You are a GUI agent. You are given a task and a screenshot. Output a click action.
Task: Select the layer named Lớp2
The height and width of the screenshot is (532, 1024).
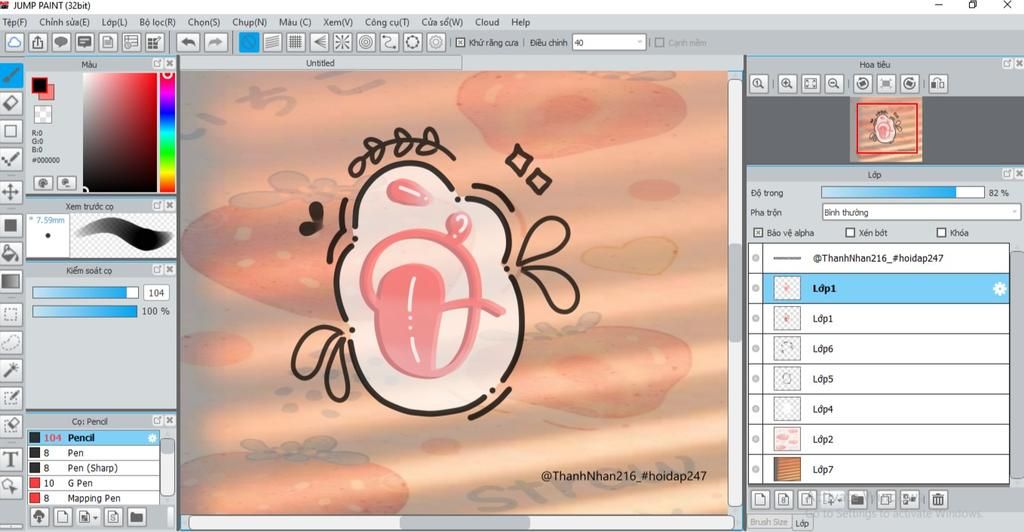(x=878, y=439)
